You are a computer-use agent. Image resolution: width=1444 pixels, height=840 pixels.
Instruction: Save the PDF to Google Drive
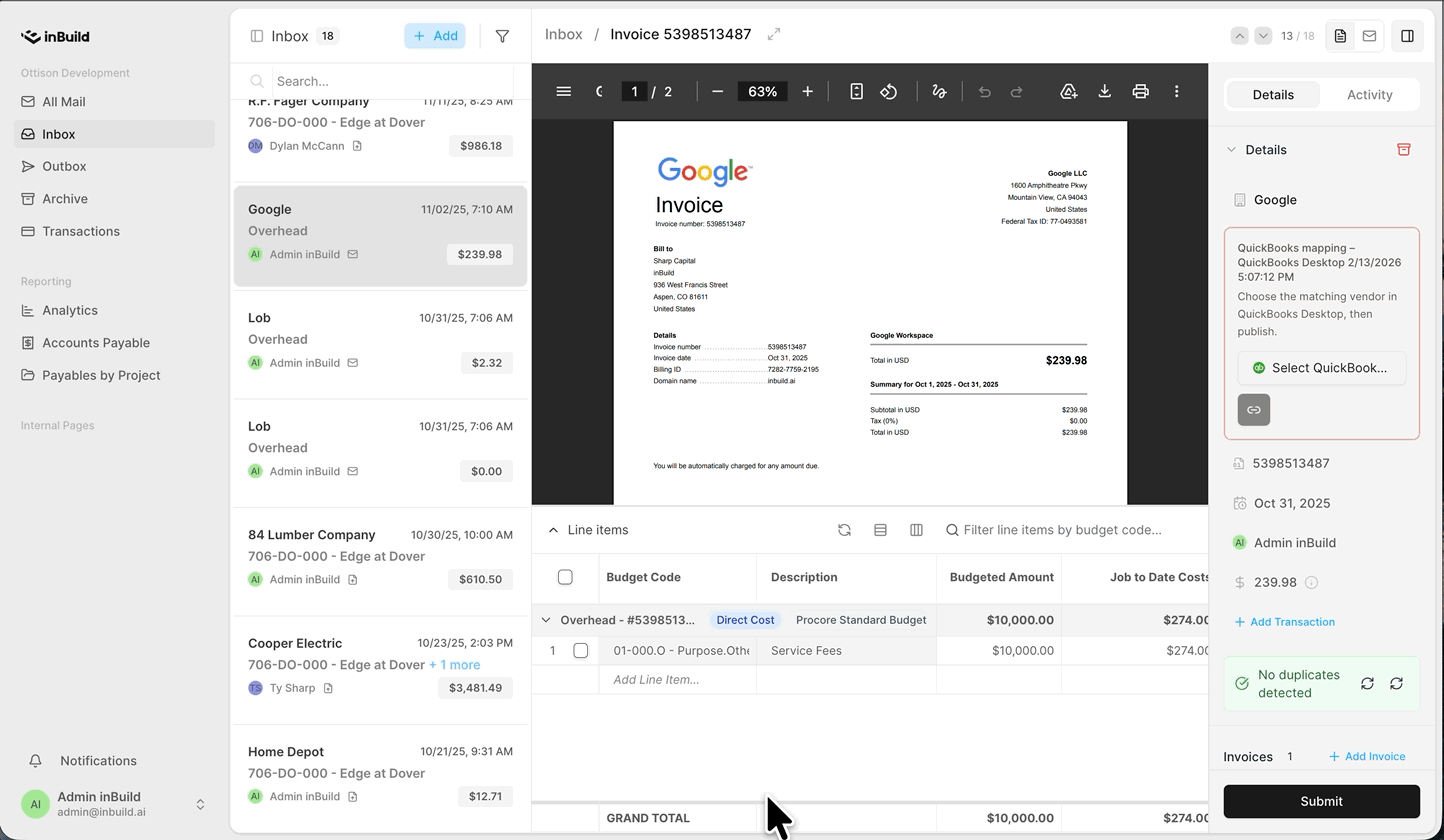click(1069, 91)
